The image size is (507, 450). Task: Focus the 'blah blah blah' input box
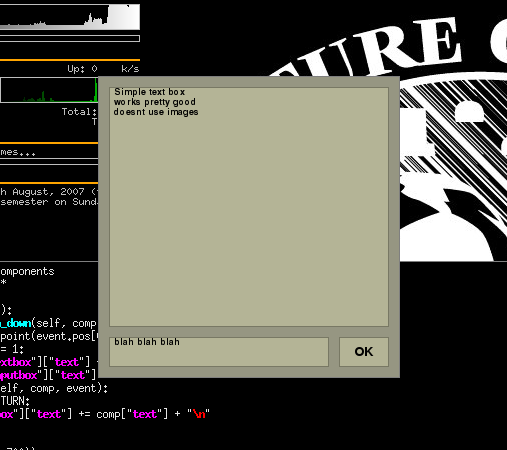point(219,352)
